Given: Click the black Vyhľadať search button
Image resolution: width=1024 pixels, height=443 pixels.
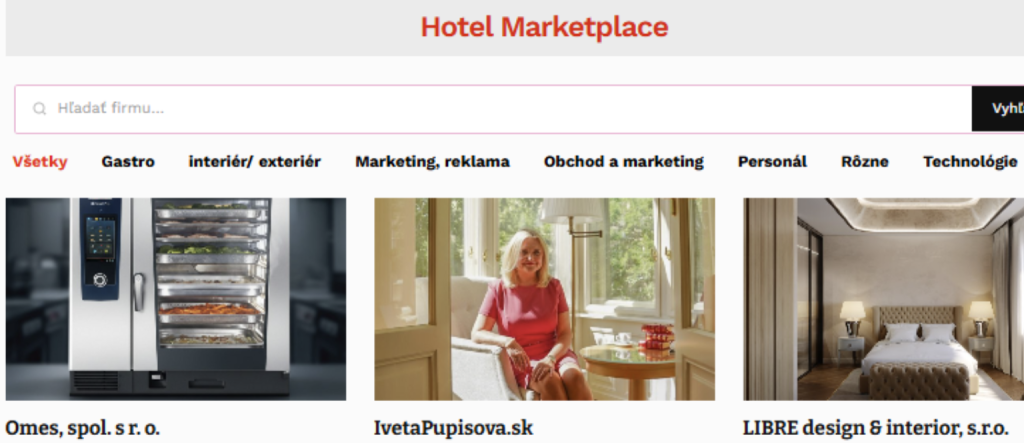Looking at the screenshot, I should 998,108.
